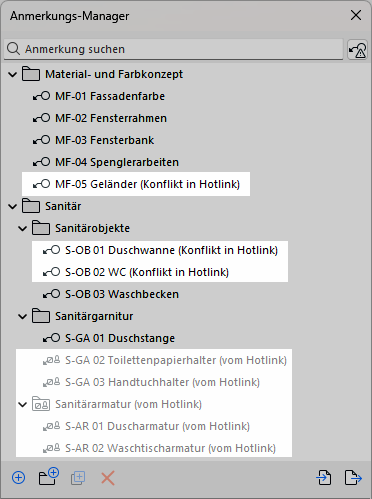The width and height of the screenshot is (372, 499).
Task: Click the red delete X icon
Action: point(108,478)
